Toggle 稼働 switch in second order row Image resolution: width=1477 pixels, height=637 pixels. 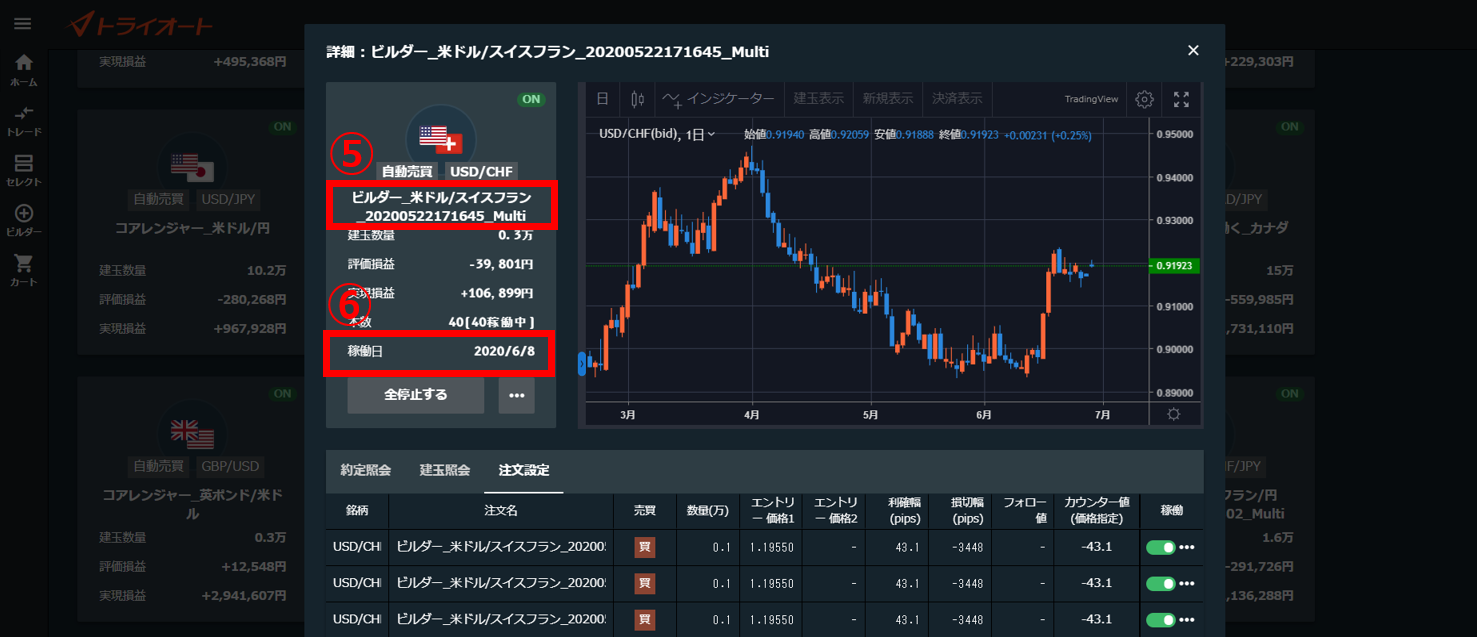[x=1160, y=584]
